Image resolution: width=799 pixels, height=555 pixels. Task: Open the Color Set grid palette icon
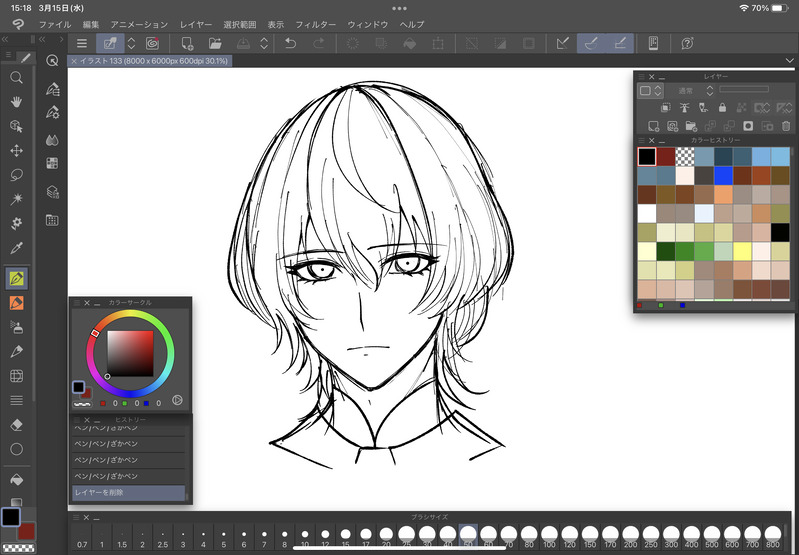52,163
